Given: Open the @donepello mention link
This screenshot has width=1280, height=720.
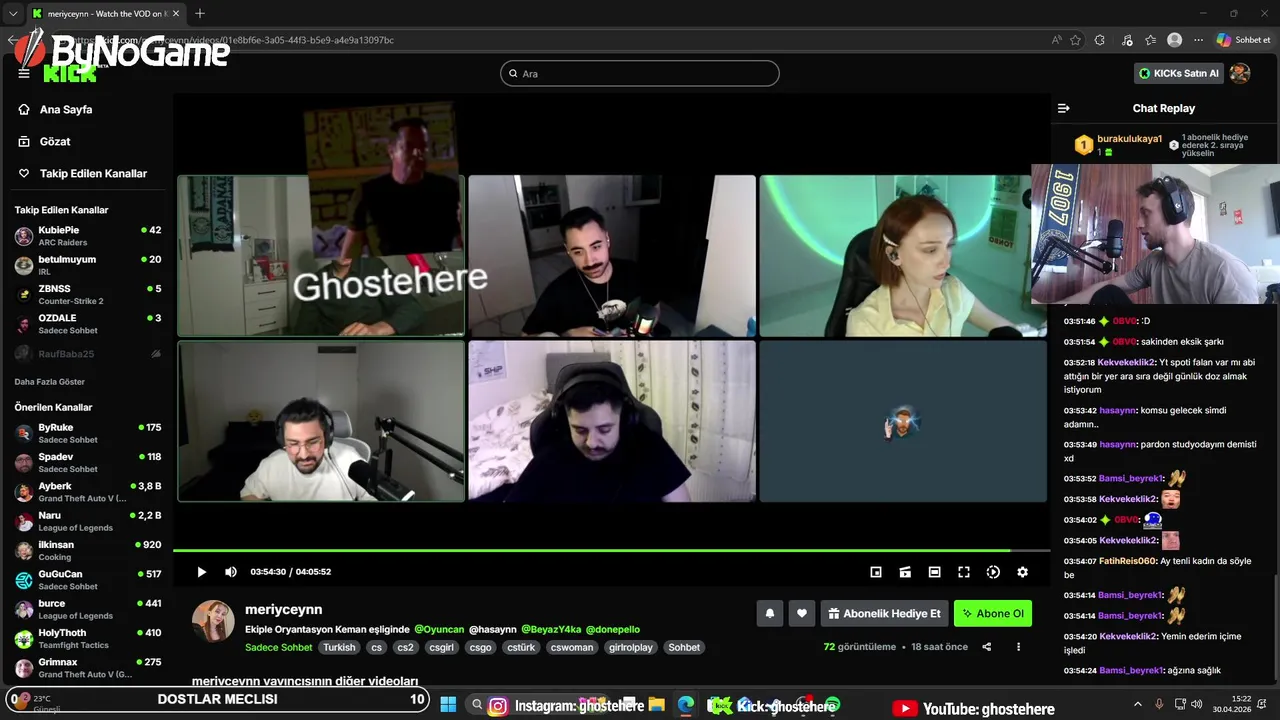Looking at the screenshot, I should pyautogui.click(x=612, y=629).
